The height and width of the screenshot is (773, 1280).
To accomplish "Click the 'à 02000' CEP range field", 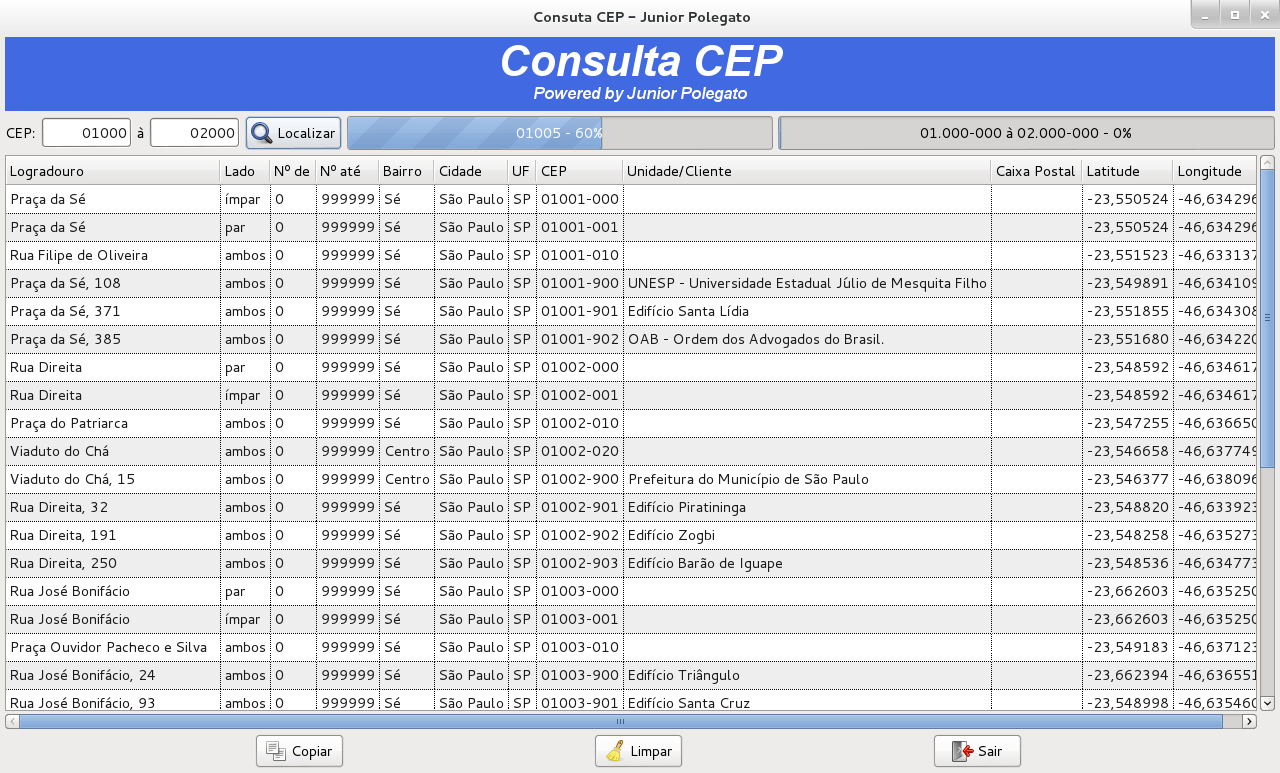I will (194, 132).
